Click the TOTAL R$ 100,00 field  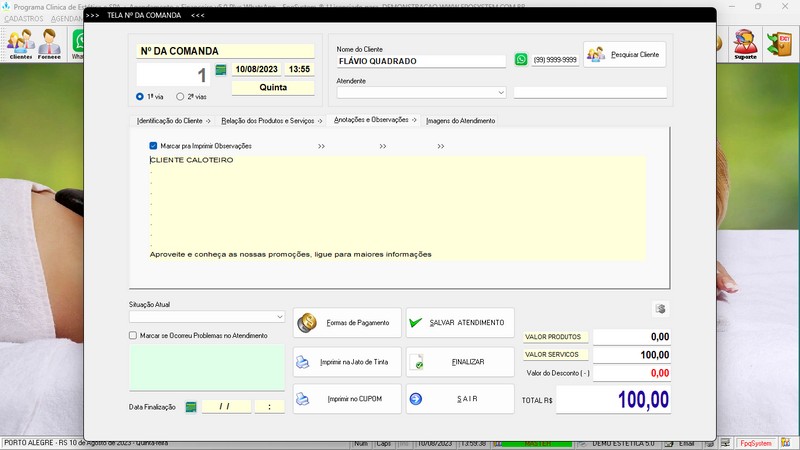tap(613, 399)
